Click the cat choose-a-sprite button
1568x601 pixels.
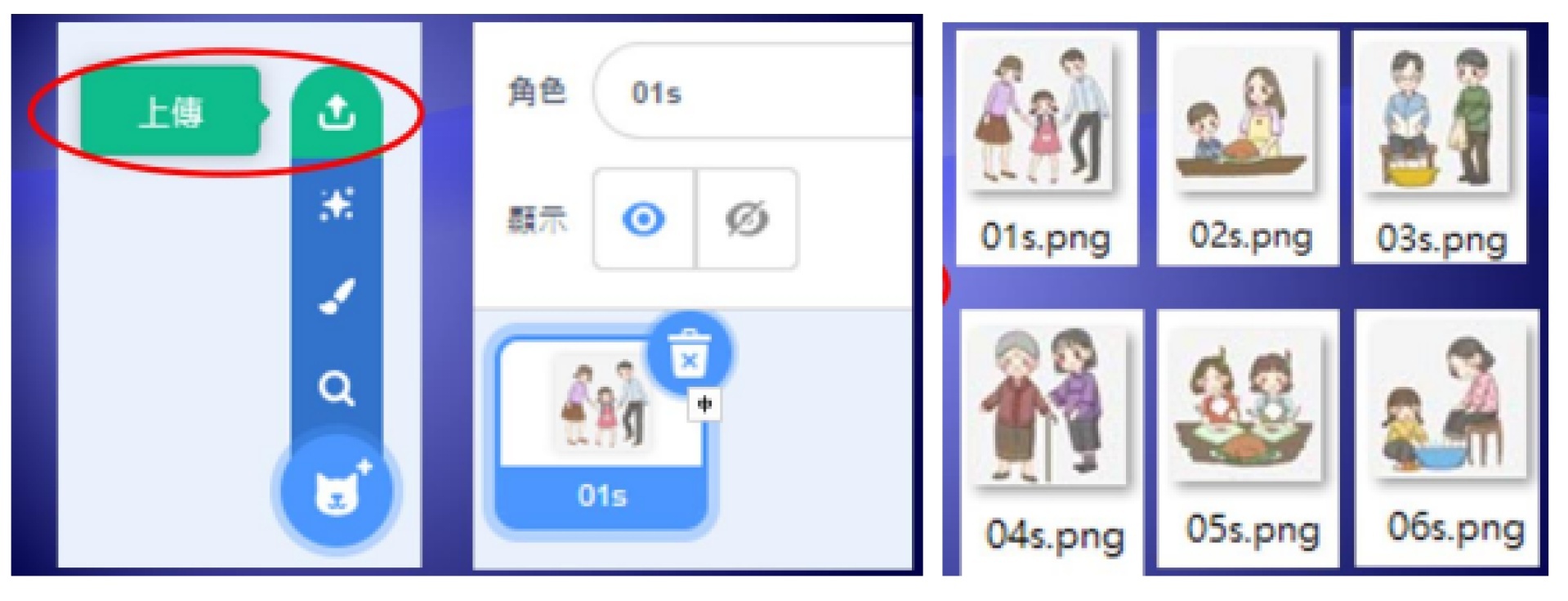tap(337, 491)
